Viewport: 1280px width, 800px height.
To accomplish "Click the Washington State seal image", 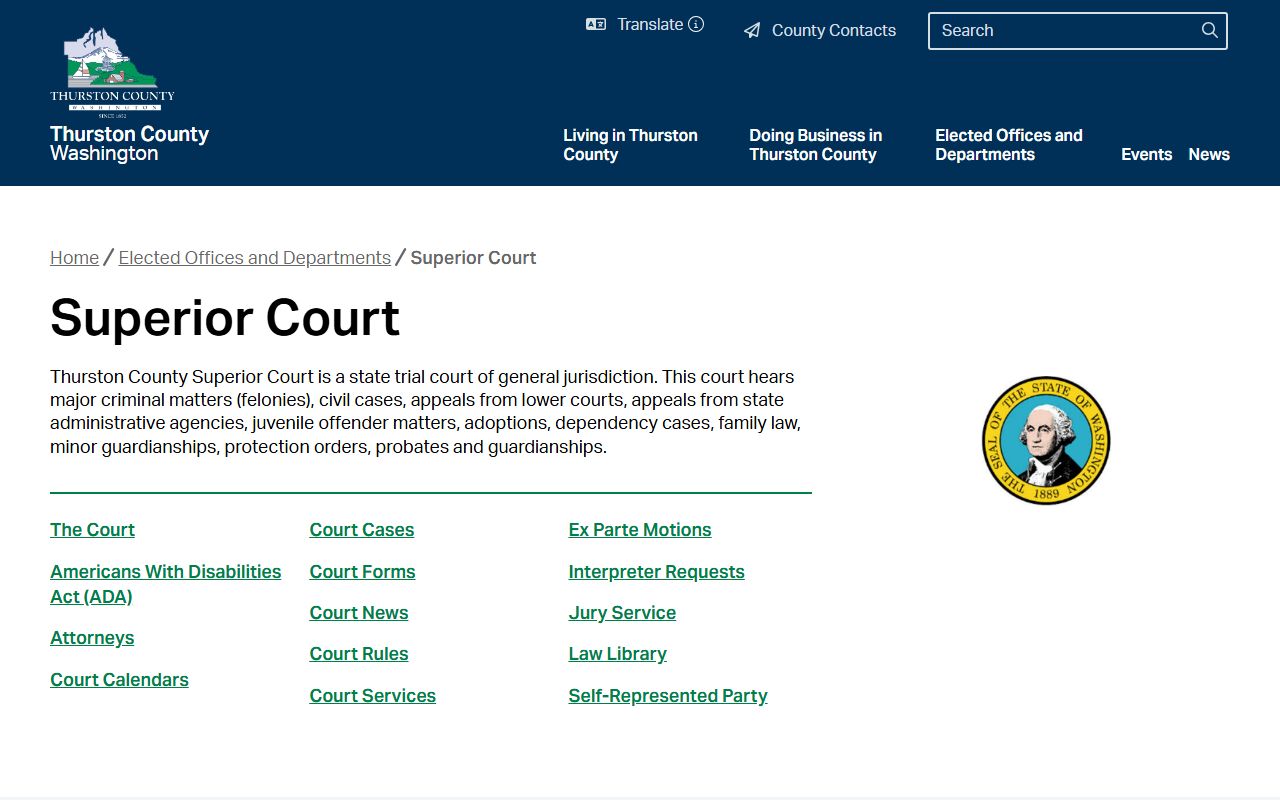I will 1046,440.
